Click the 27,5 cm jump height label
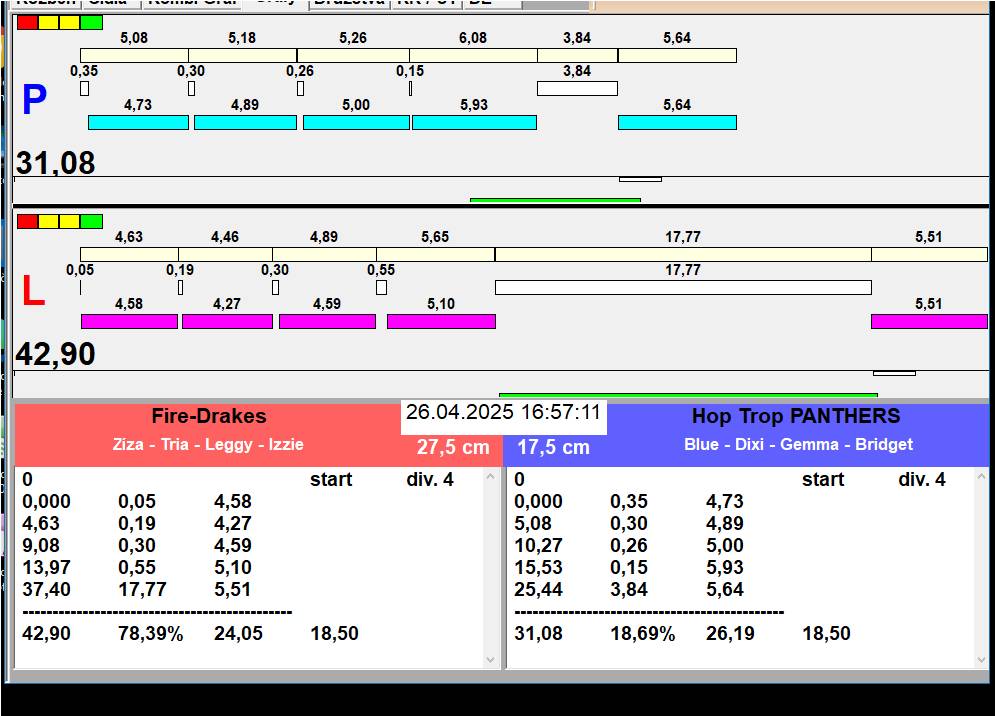995x716 pixels. pyautogui.click(x=453, y=447)
